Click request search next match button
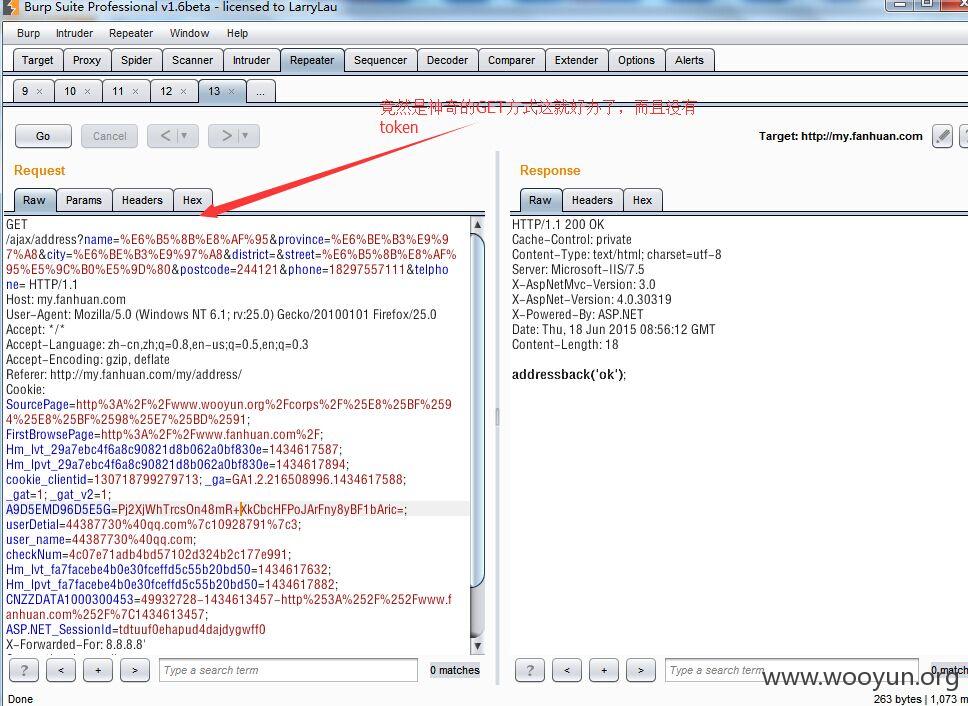 point(135,670)
